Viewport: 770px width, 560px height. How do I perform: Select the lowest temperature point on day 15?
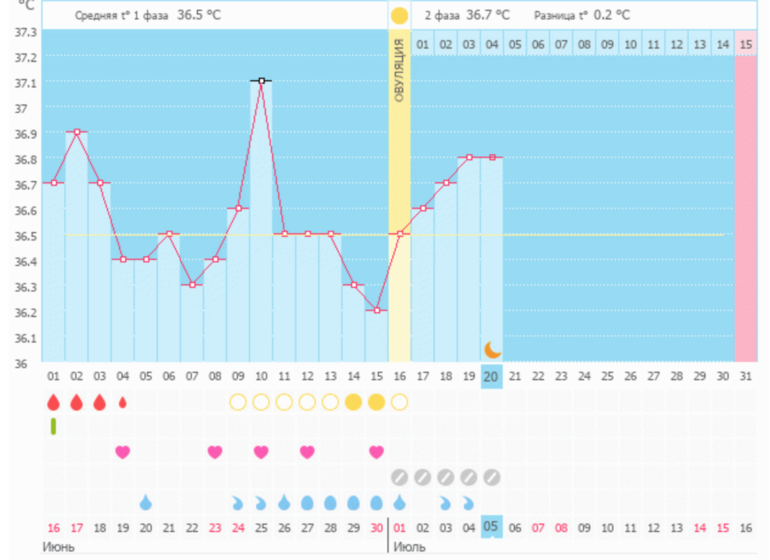click(x=376, y=310)
